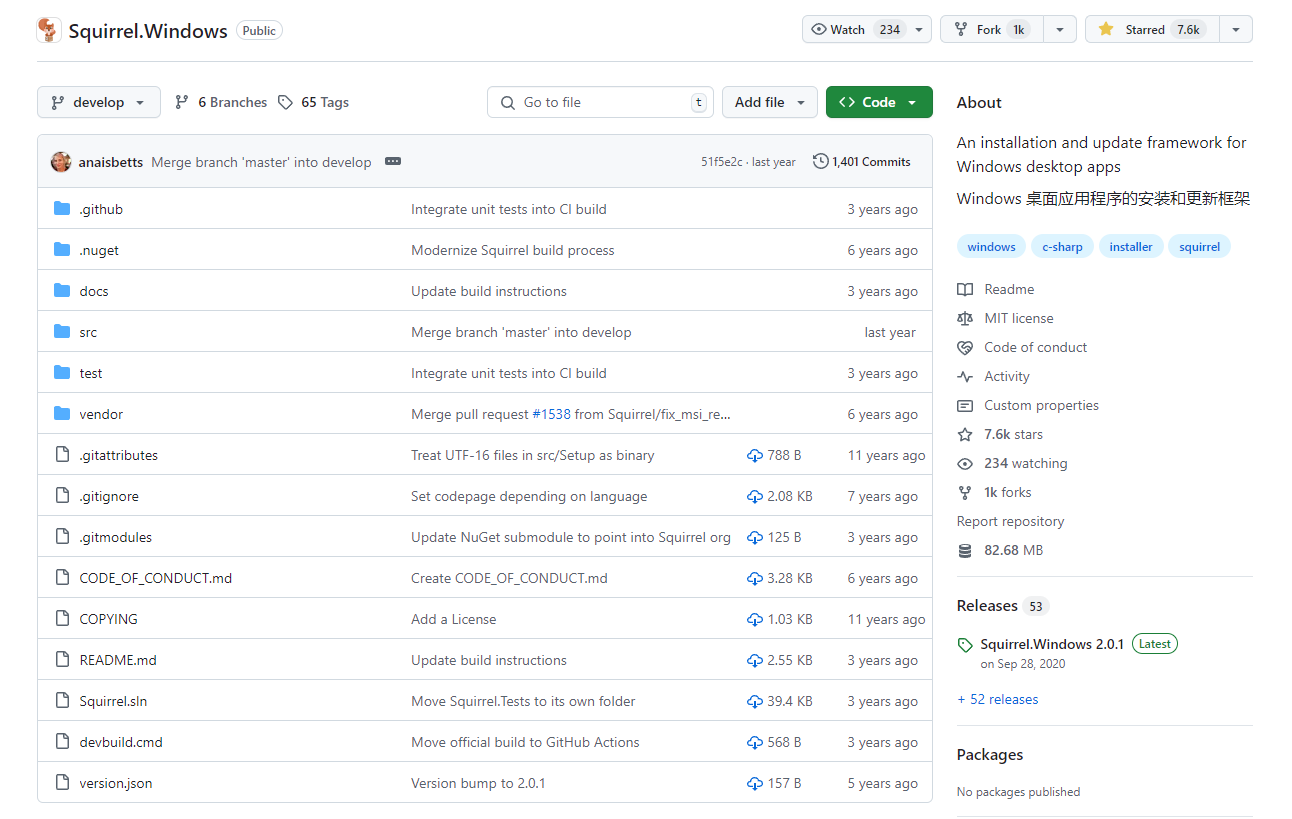The width and height of the screenshot is (1292, 819).
Task: Expand the develop branch dropdown
Action: [98, 102]
